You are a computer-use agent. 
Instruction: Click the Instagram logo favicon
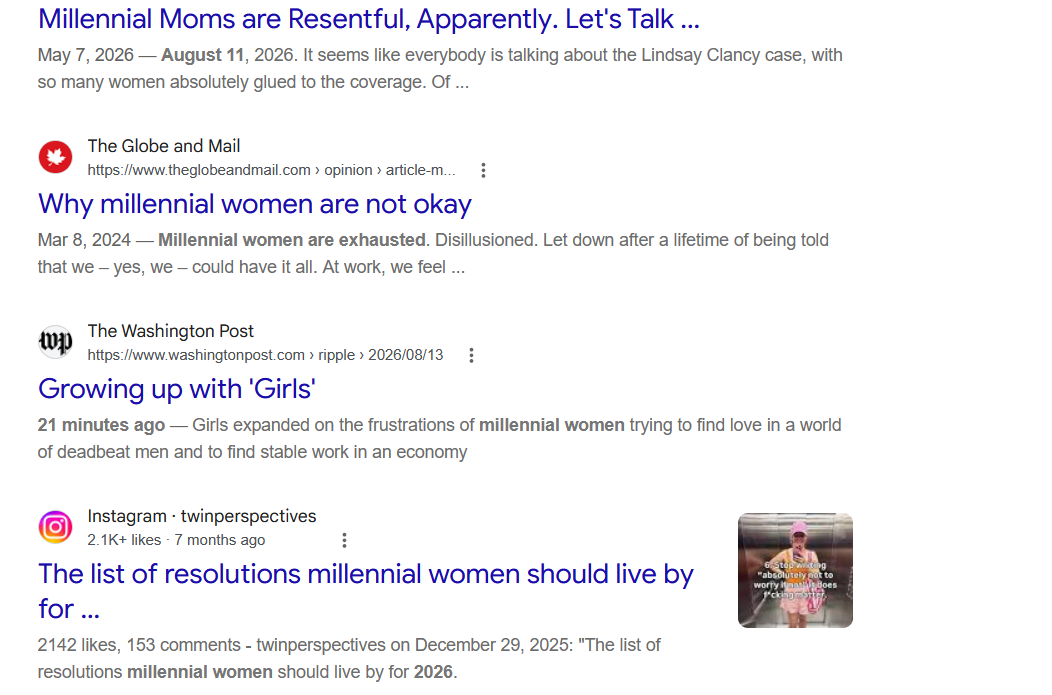(56, 527)
